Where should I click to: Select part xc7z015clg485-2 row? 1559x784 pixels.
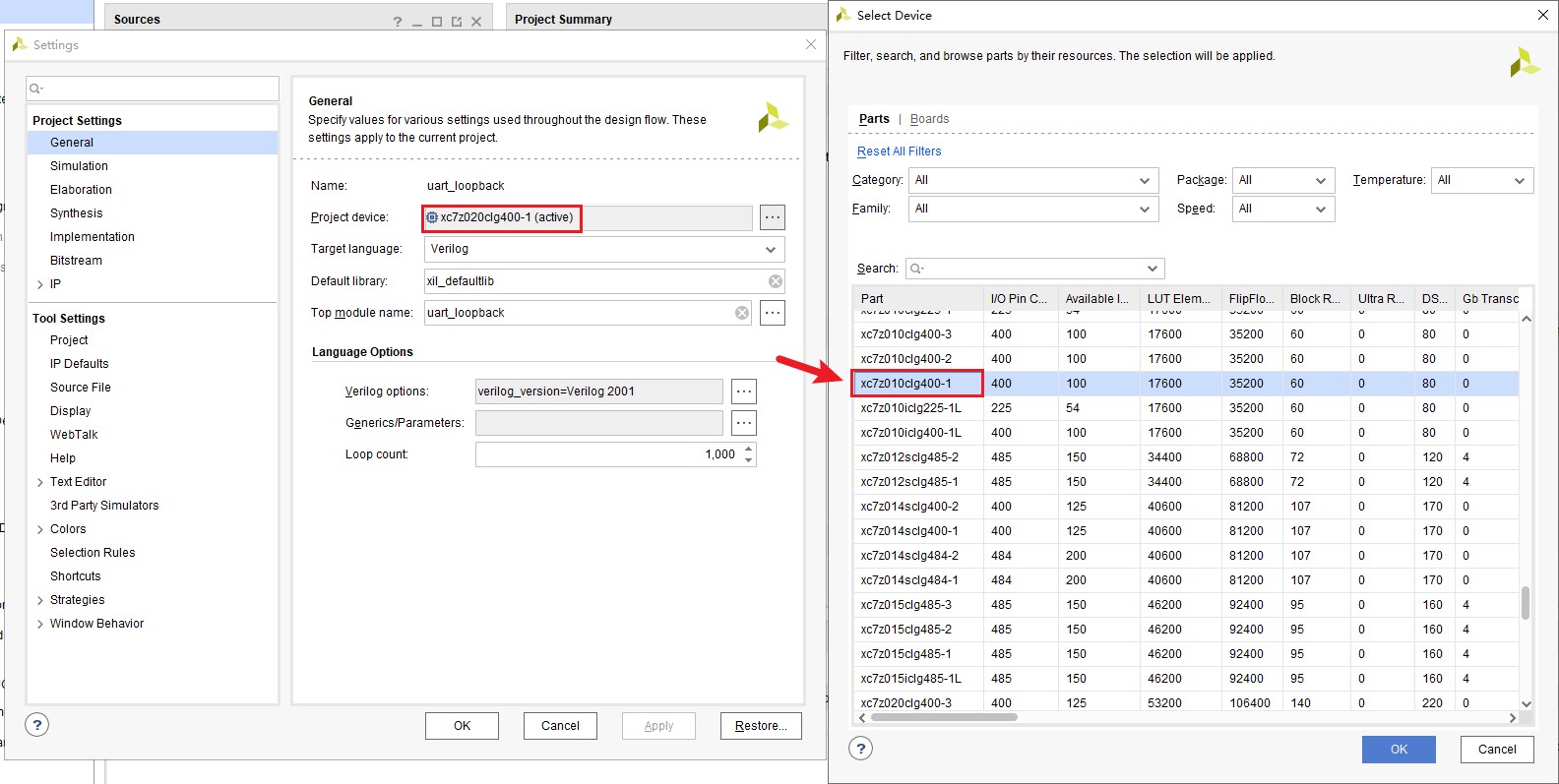(x=1185, y=630)
